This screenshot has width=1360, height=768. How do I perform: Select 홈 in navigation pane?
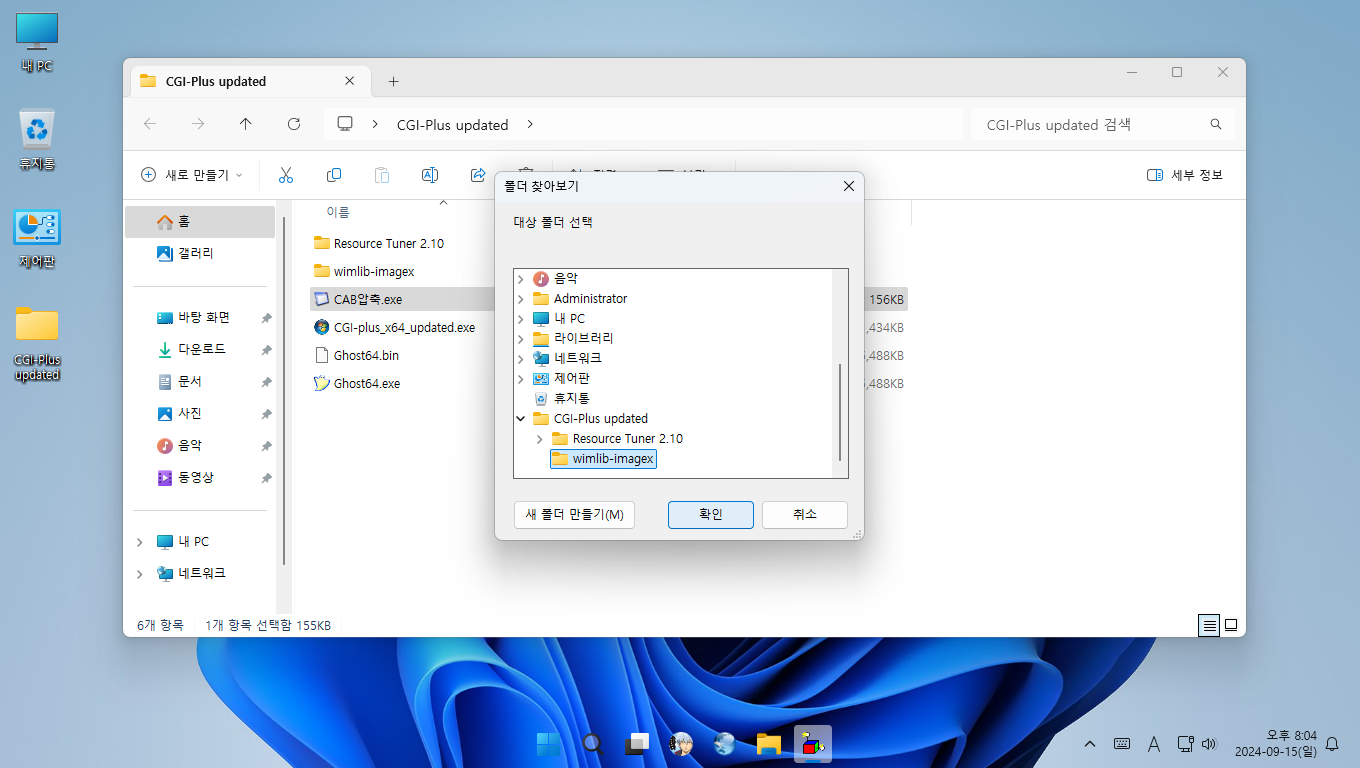pos(200,222)
